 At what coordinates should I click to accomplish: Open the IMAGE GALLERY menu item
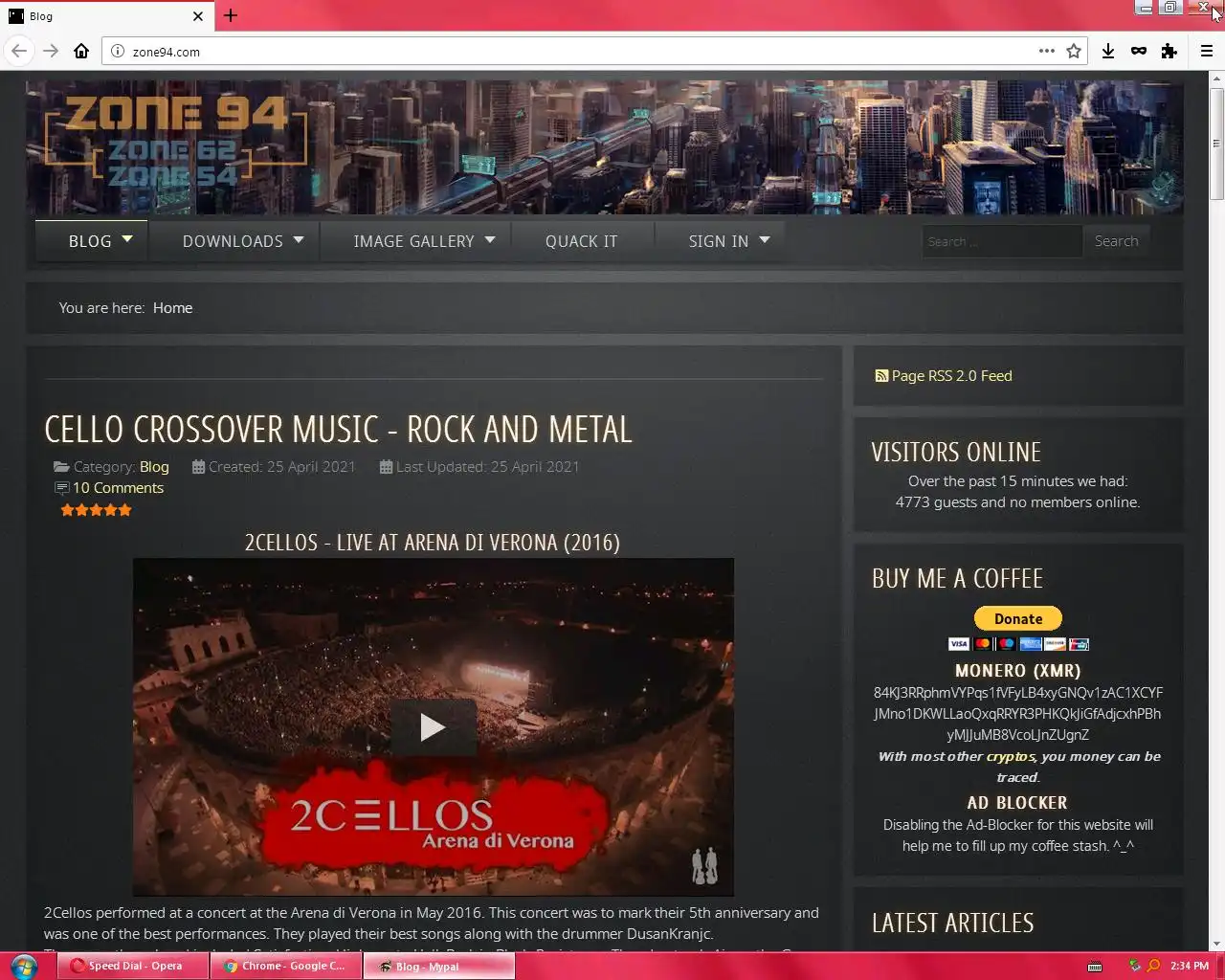click(413, 241)
